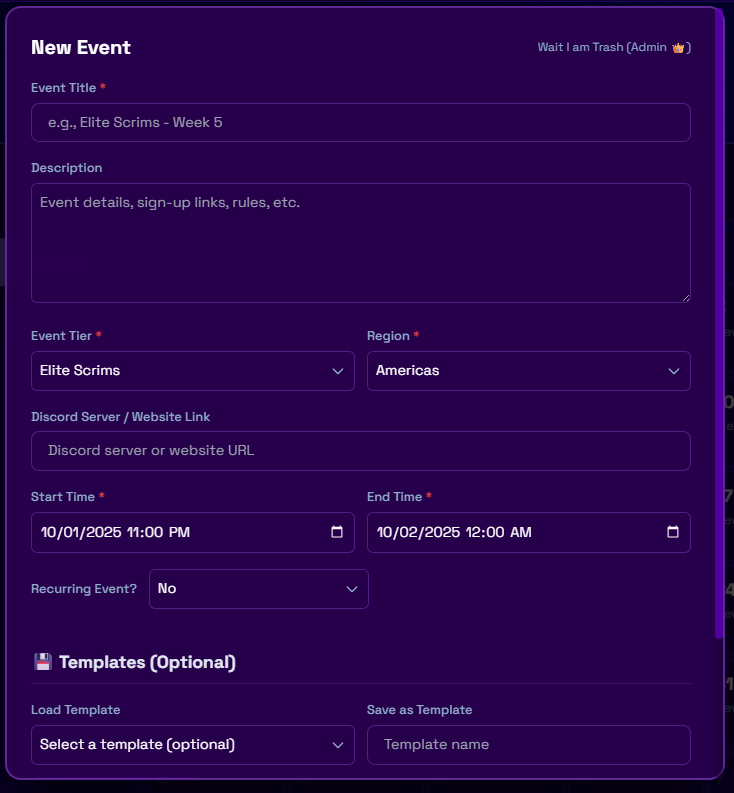
Task: Click the 'End Time' label
Action: pos(395,497)
